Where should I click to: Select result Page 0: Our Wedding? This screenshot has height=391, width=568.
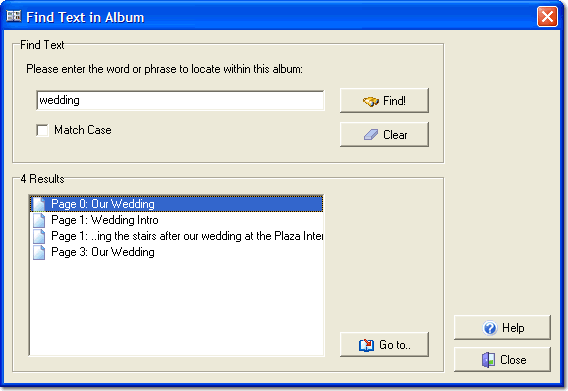(176, 204)
